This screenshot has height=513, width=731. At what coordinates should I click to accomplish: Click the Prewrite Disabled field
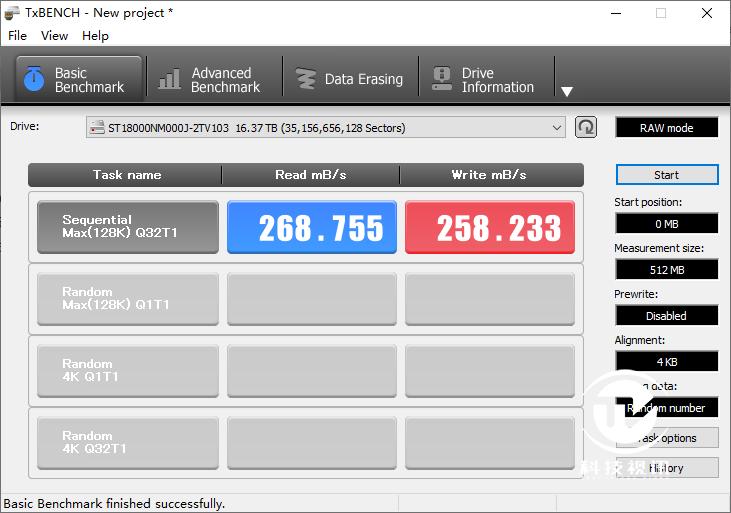[x=666, y=315]
